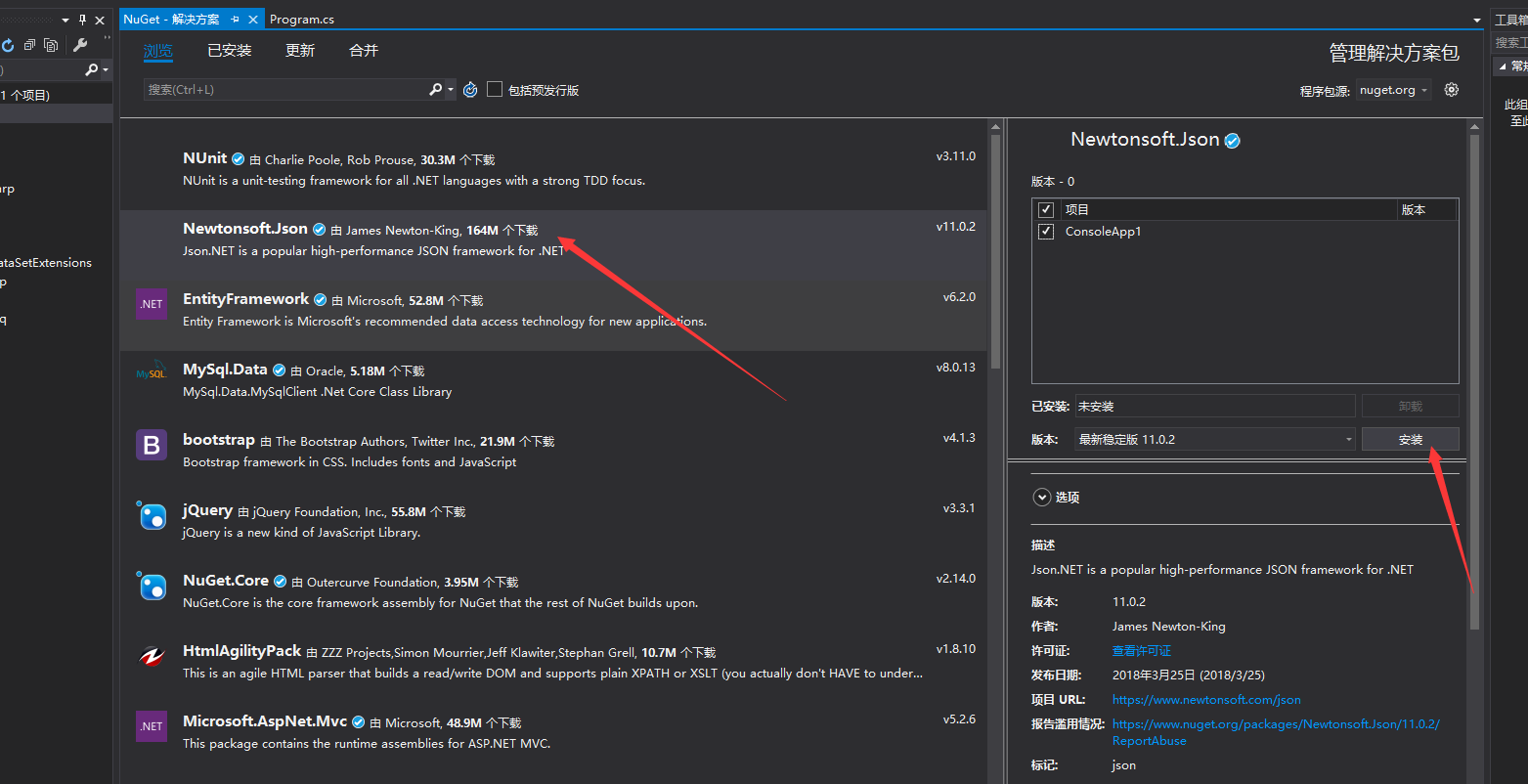
Task: Refresh the NuGet package list
Action: (x=470, y=89)
